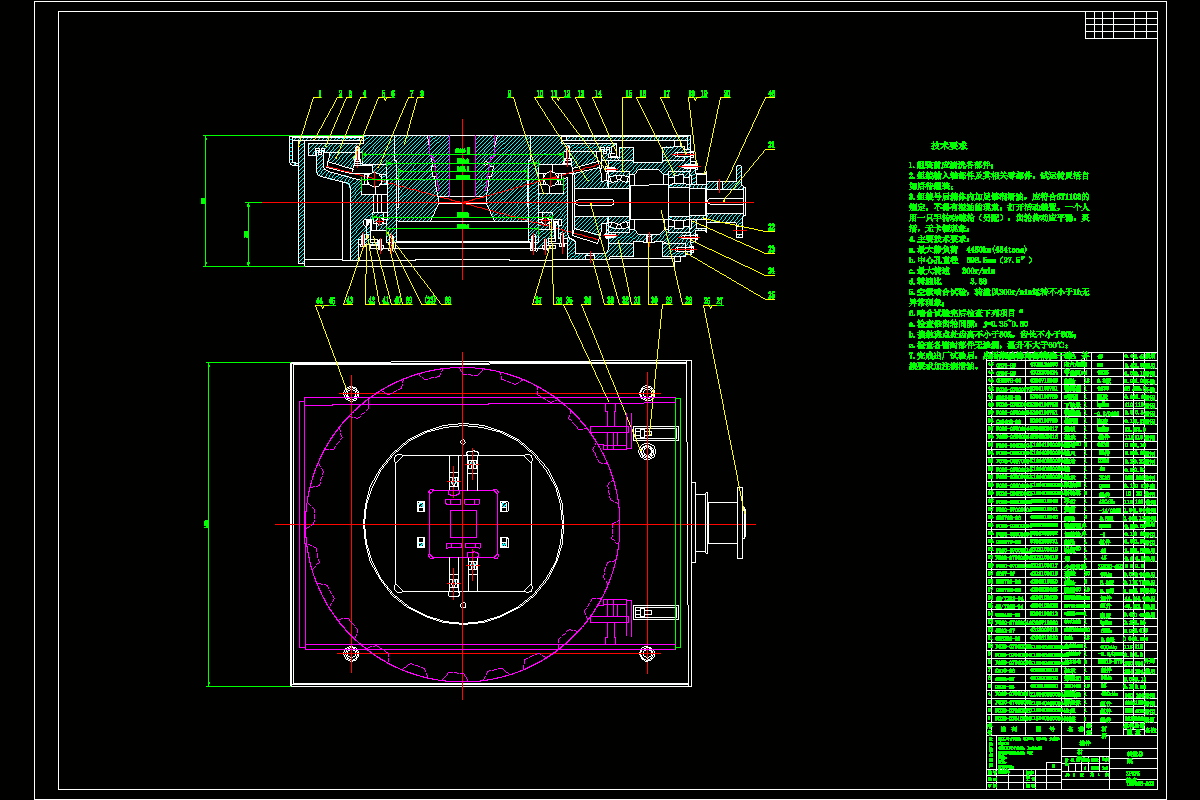Pick the vertical height dimension of section view

(204, 201)
